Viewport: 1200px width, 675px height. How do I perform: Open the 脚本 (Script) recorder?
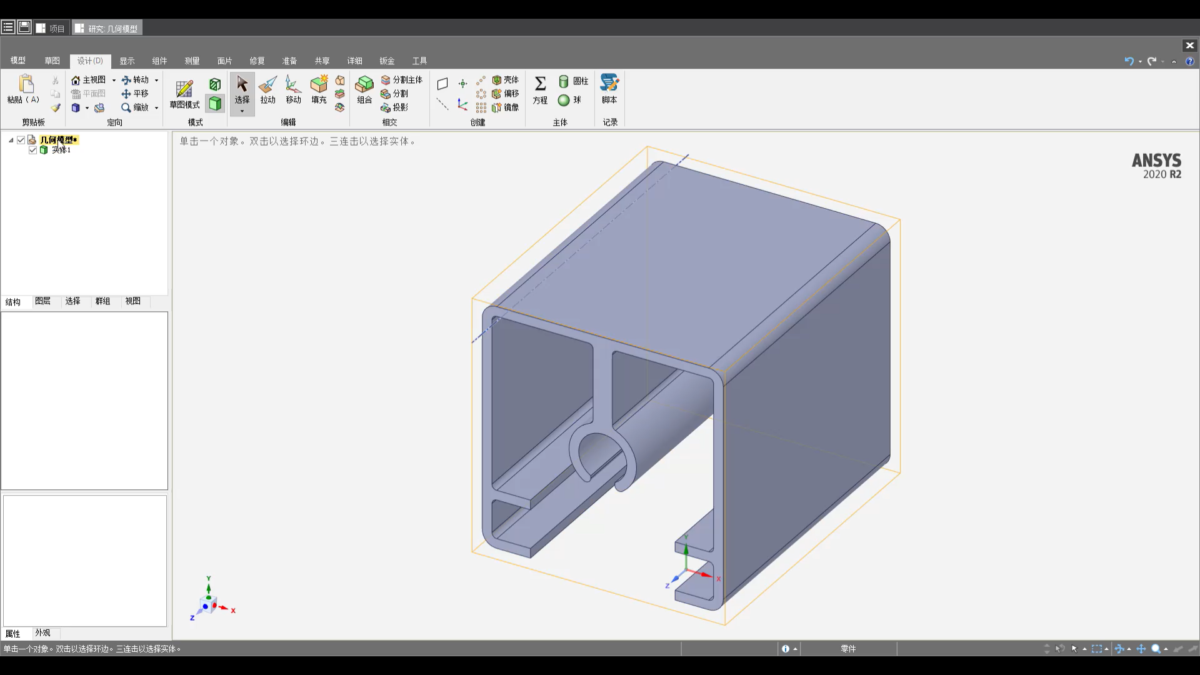(x=609, y=90)
